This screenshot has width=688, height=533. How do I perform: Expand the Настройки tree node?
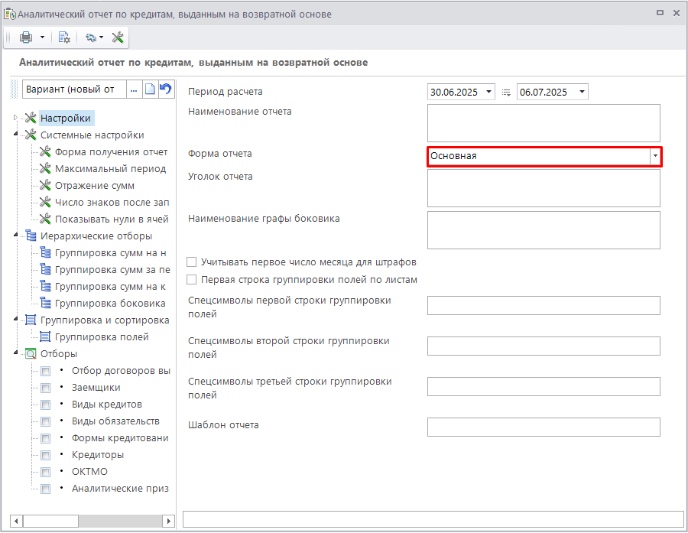[15, 118]
